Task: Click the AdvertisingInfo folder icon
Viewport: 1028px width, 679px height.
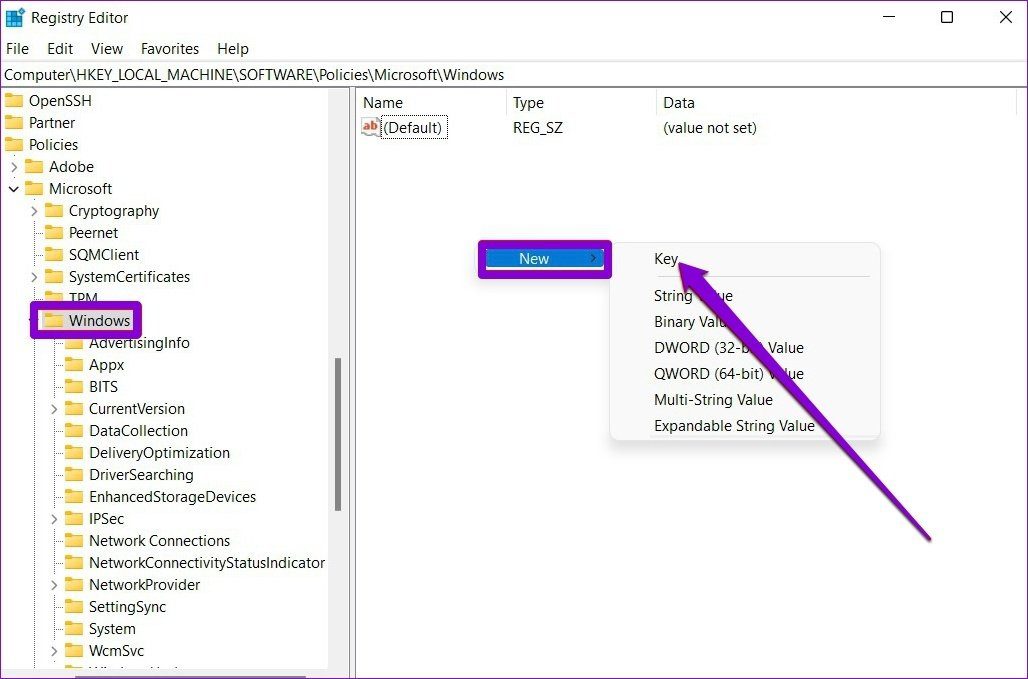Action: 74,343
